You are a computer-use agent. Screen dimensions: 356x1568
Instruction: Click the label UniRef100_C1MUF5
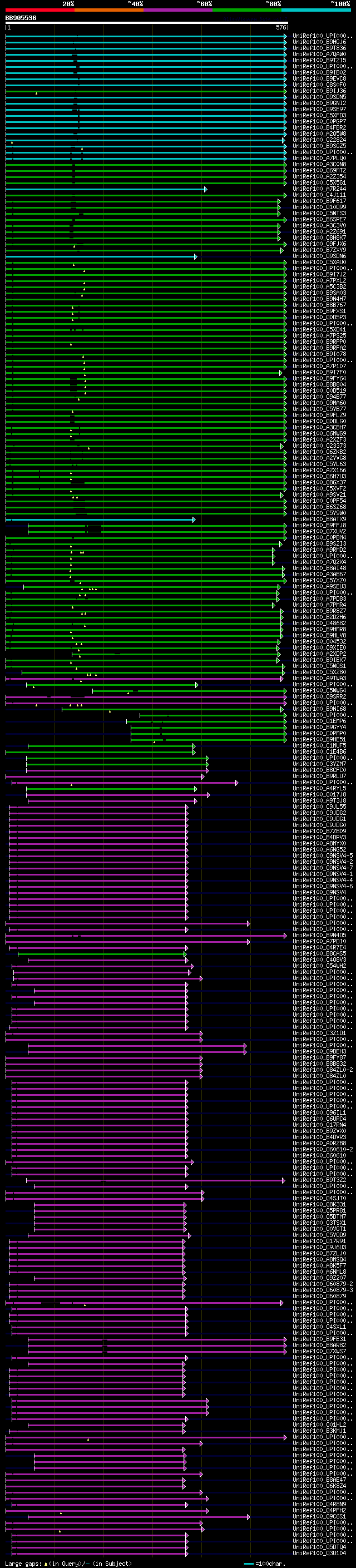coord(319,746)
